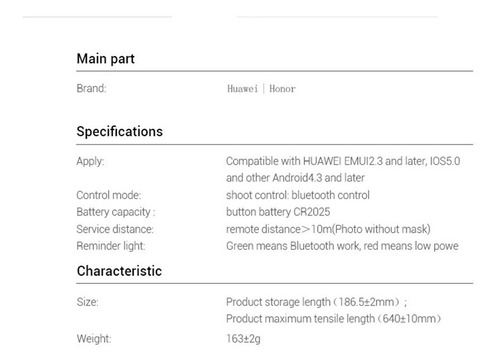The width and height of the screenshot is (500, 363).
Task: Click the Huawei brand text
Action: coord(242,89)
